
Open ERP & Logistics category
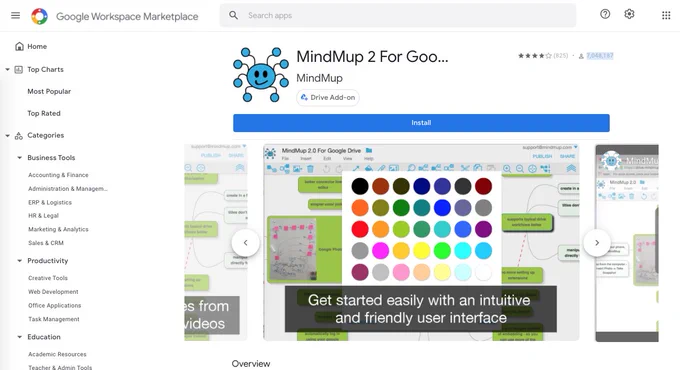pyautogui.click(x=50, y=203)
